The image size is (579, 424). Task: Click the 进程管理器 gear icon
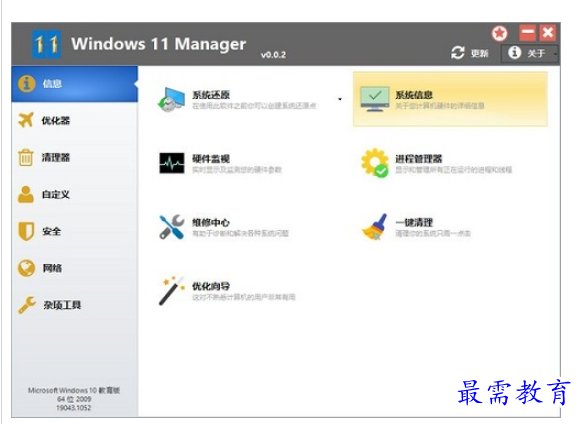375,163
